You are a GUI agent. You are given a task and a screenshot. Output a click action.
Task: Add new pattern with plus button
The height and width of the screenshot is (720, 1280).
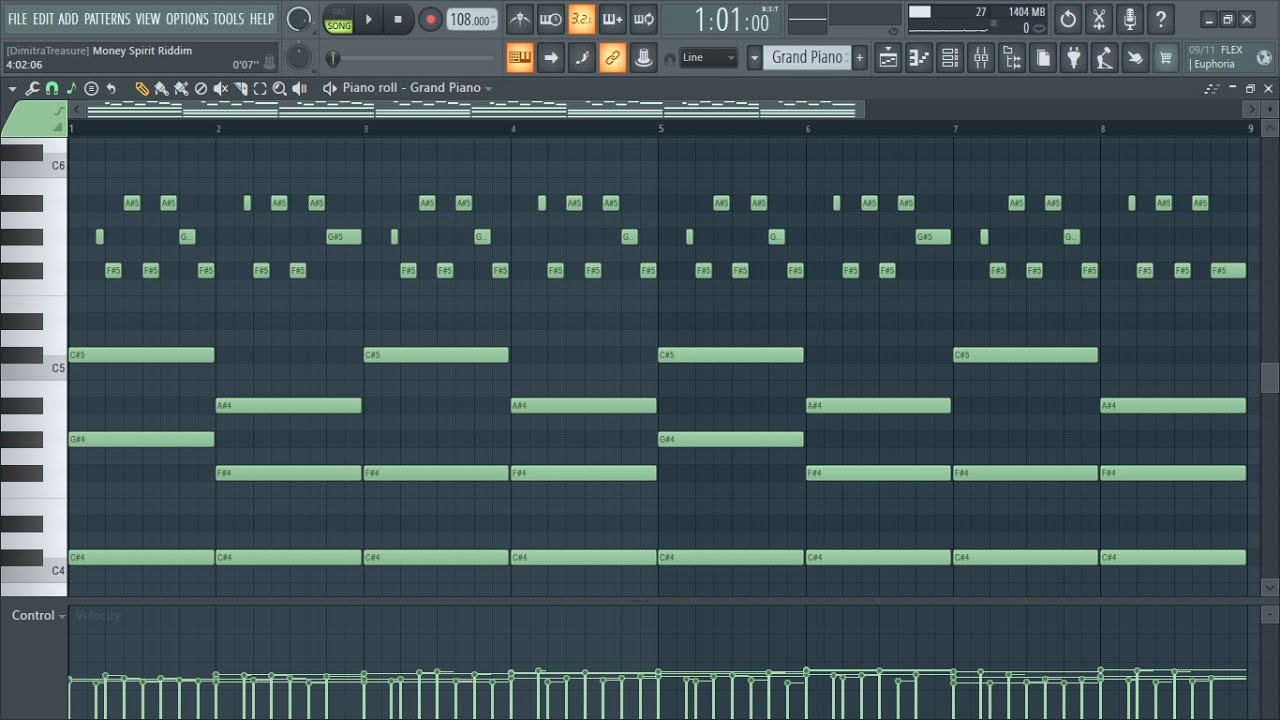[859, 58]
